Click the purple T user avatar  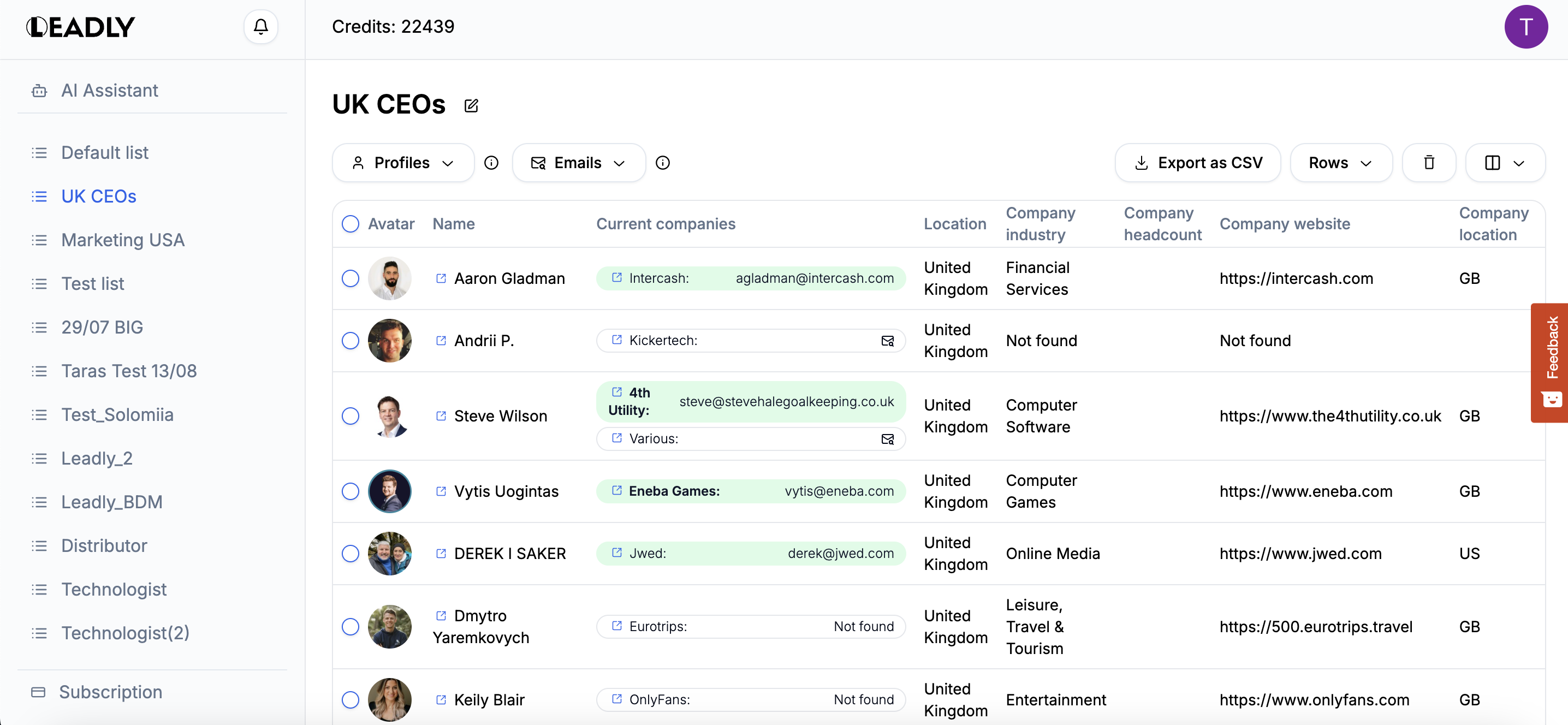[1525, 27]
